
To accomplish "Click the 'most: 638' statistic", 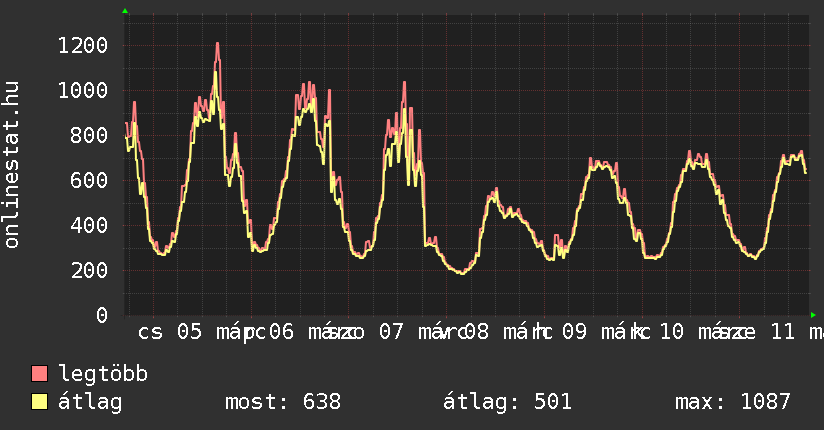I will click(282, 402).
